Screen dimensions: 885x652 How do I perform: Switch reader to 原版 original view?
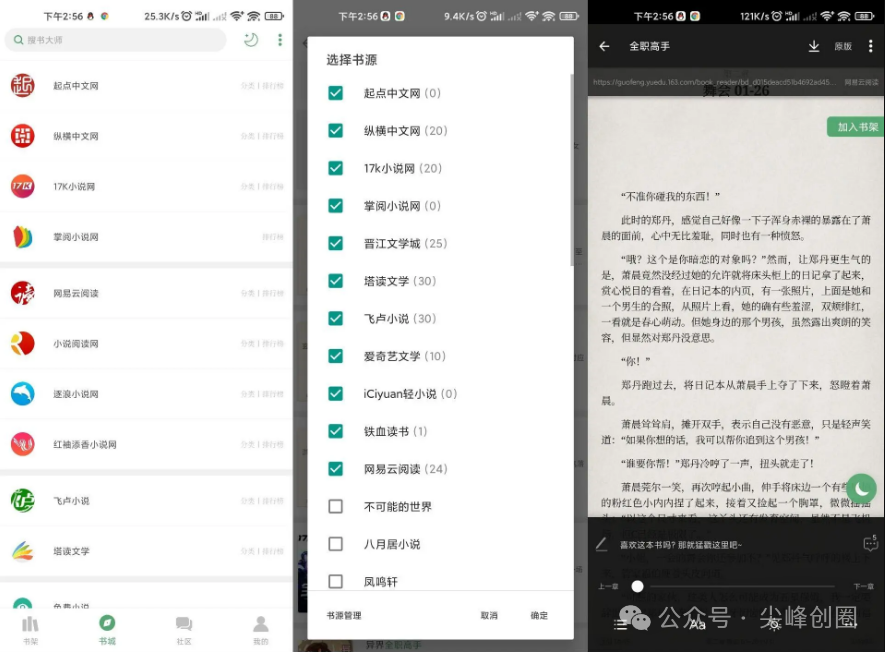[x=843, y=46]
